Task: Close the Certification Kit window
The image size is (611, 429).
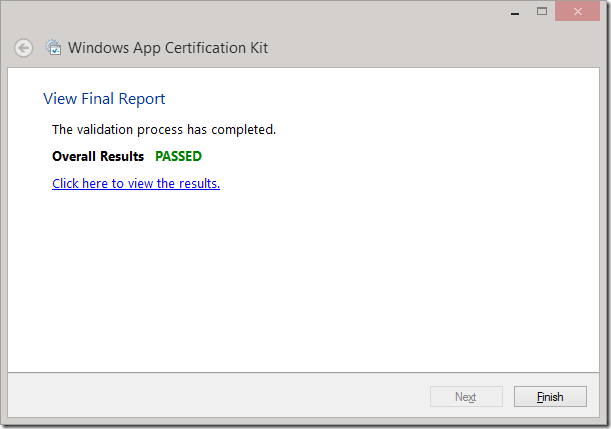Action: tap(577, 11)
